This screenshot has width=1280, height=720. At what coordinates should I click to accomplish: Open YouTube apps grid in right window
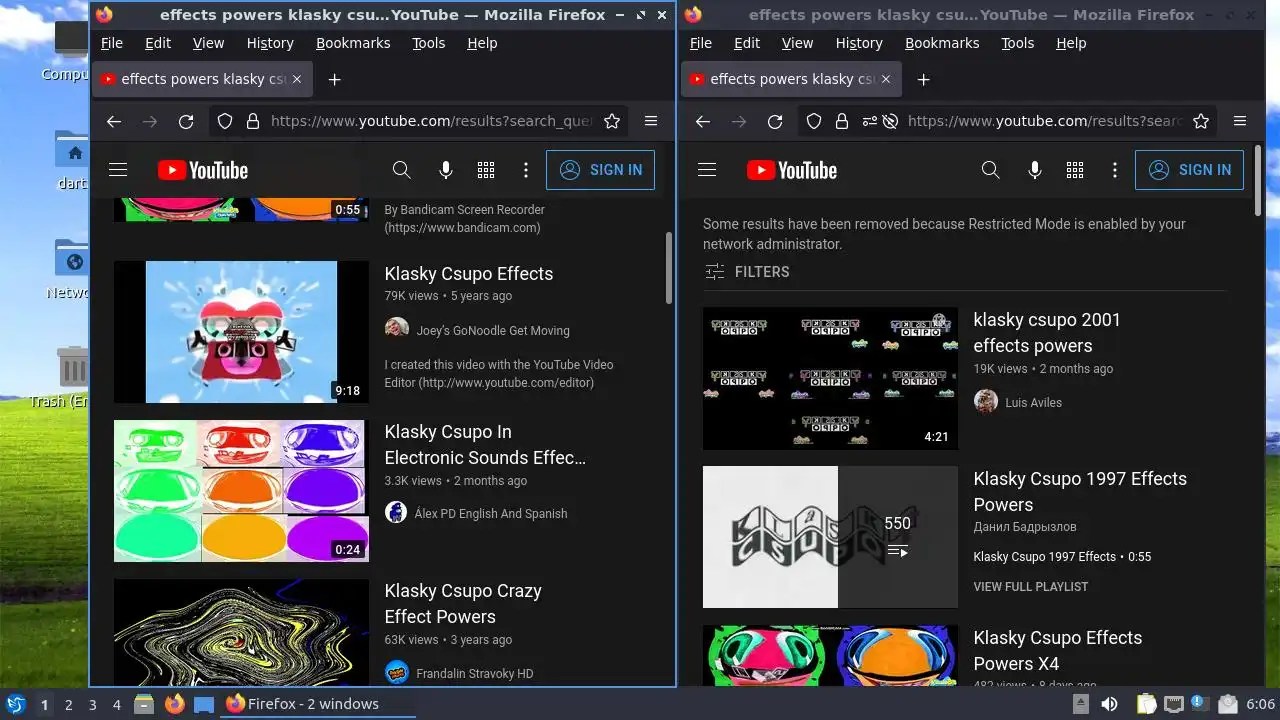pos(1075,170)
